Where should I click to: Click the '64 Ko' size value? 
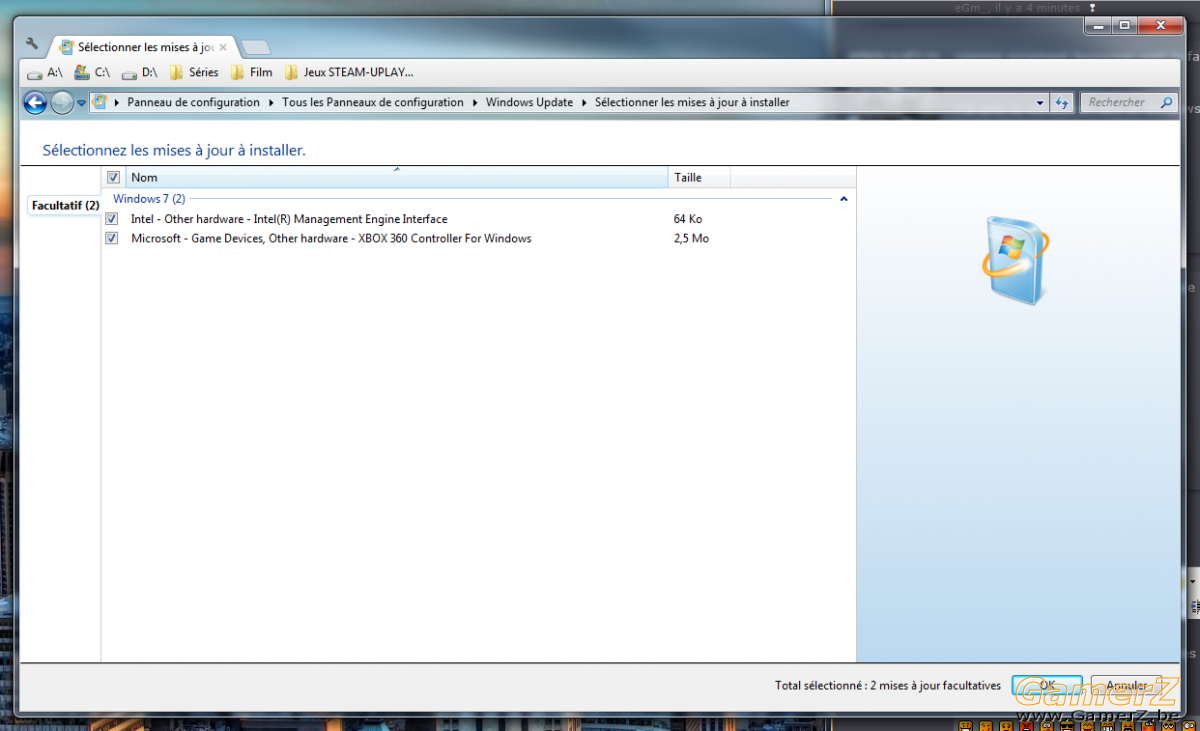[x=688, y=219]
